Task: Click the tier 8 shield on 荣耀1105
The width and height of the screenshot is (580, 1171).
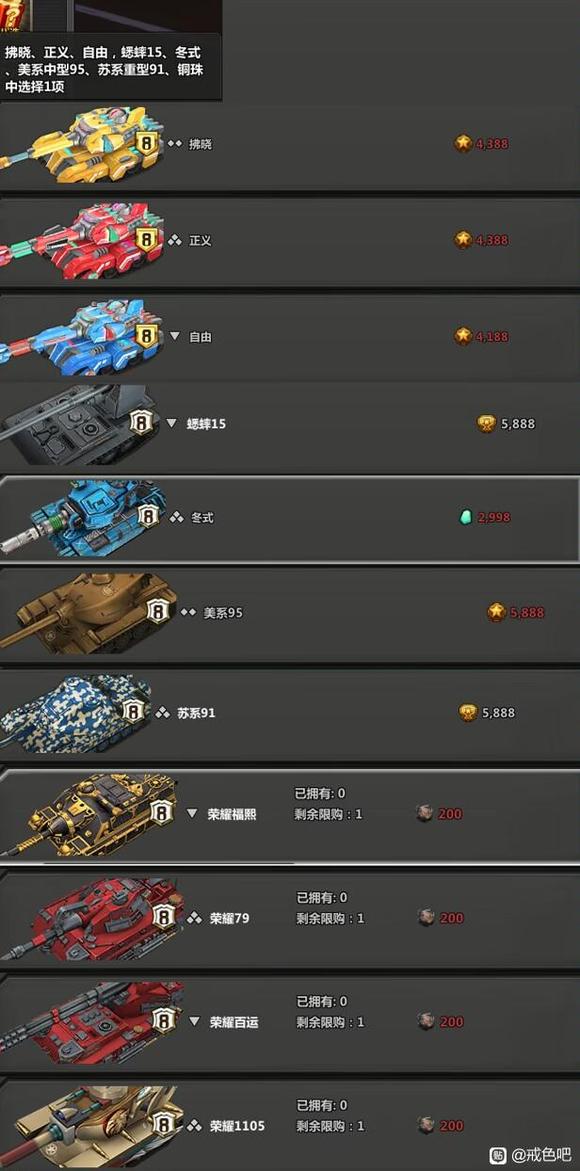Action: 165,1124
